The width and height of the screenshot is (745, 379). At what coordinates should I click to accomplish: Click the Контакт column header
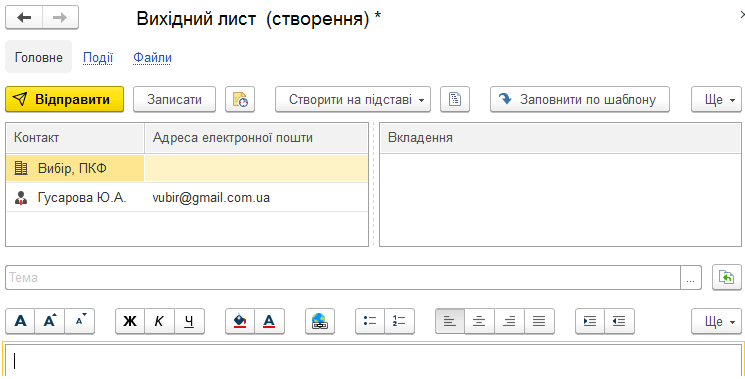tap(75, 138)
